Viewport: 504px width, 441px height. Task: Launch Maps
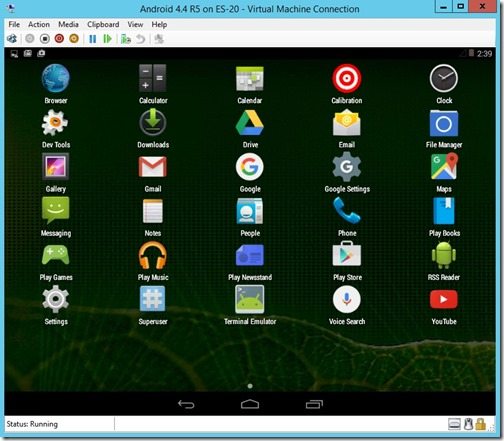coord(444,166)
